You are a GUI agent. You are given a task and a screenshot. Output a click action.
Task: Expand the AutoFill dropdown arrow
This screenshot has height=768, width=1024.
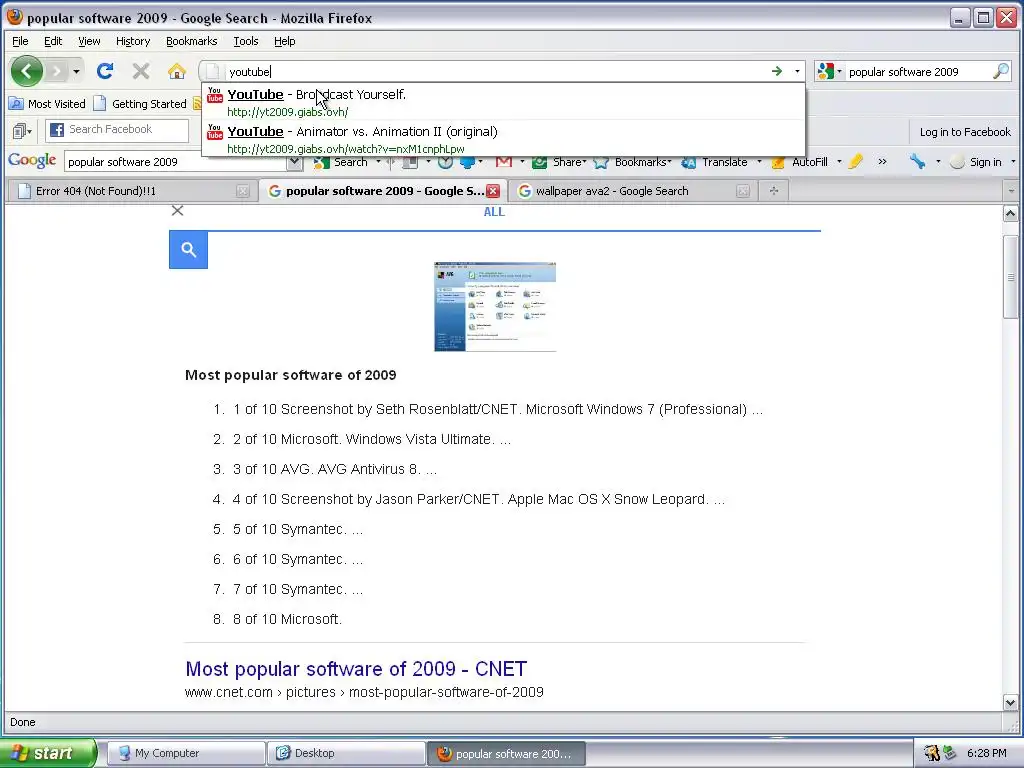click(839, 162)
